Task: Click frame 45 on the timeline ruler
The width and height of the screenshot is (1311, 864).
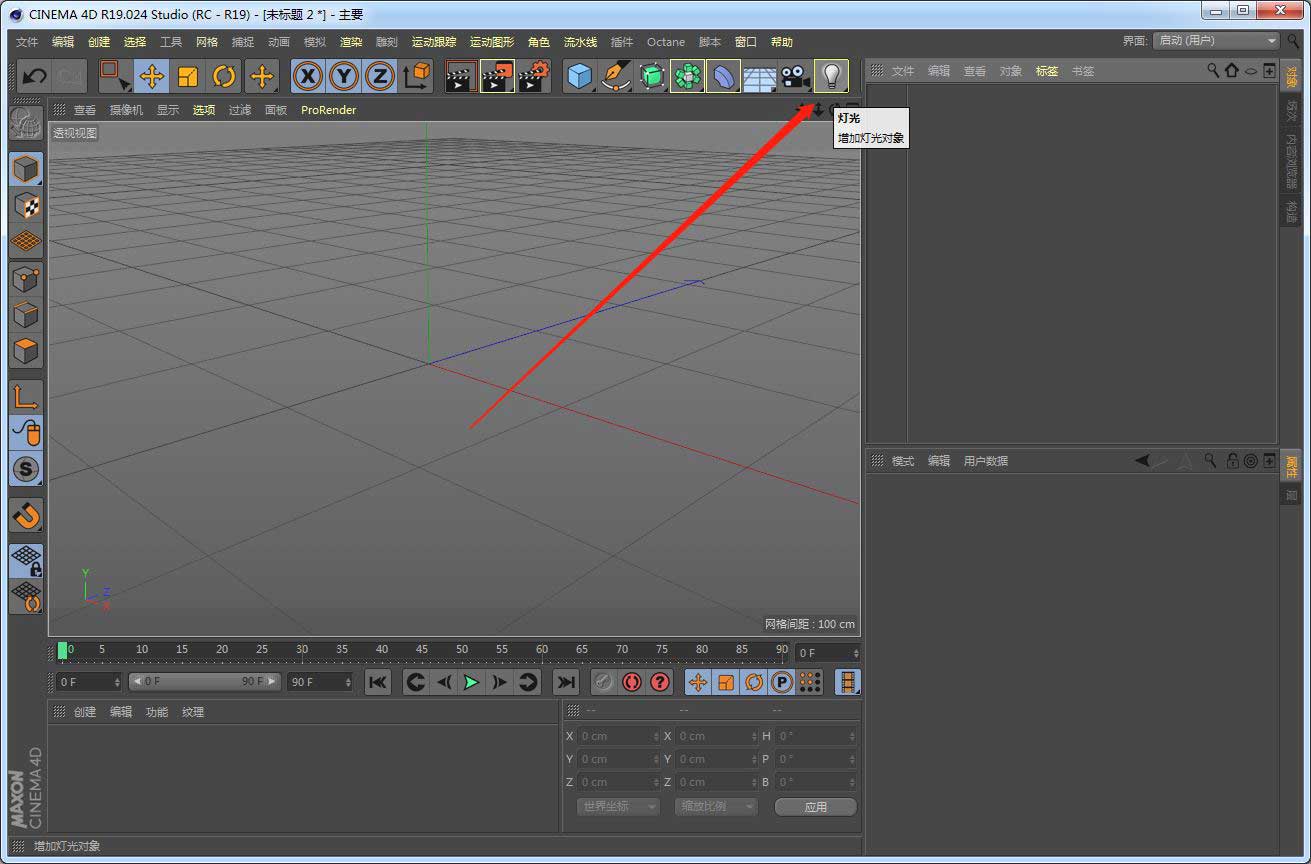Action: (422, 650)
